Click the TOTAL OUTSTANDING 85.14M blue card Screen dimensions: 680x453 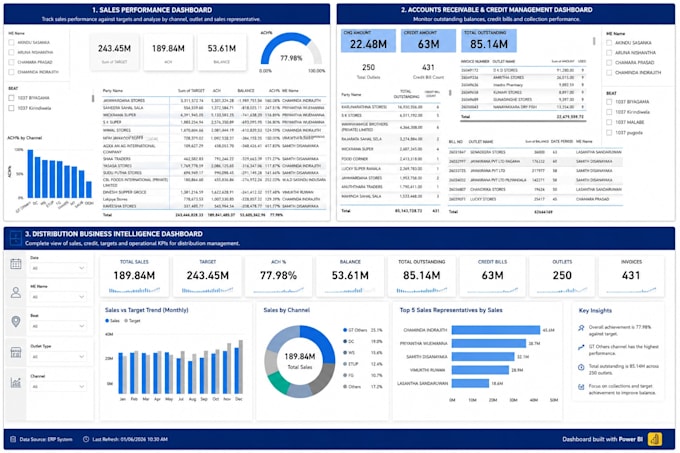click(x=489, y=40)
